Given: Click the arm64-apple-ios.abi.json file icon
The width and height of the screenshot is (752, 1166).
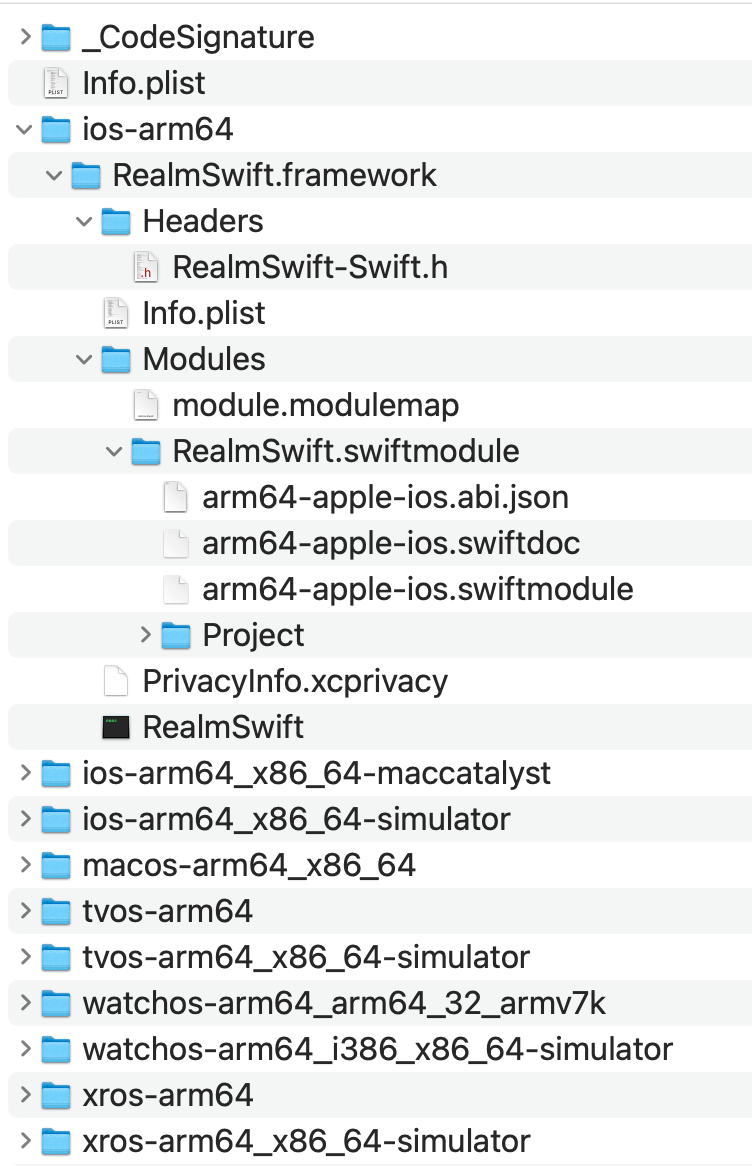Looking at the screenshot, I should tap(176, 497).
